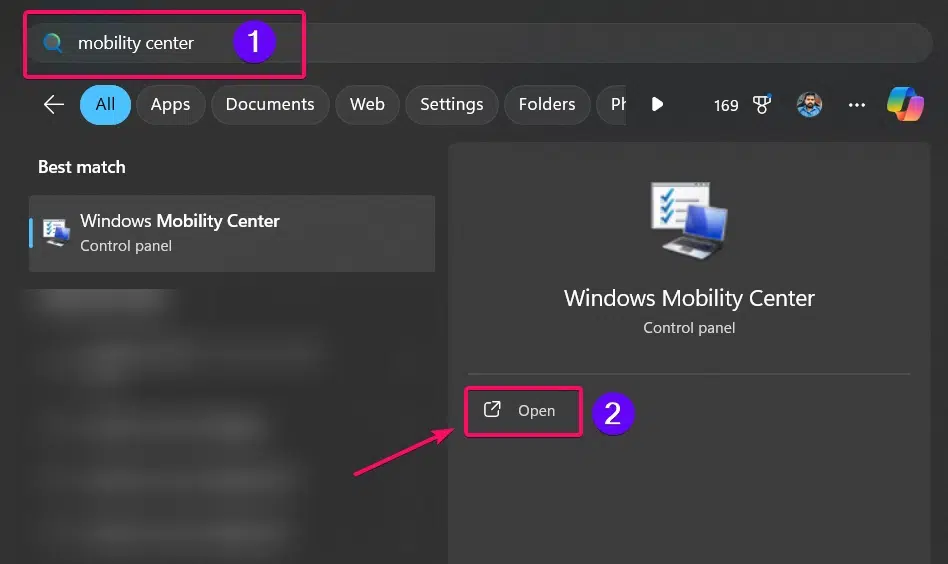Viewport: 948px width, 564px height.
Task: Click the large Windows Mobility Center preview icon
Action: pyautogui.click(x=689, y=221)
